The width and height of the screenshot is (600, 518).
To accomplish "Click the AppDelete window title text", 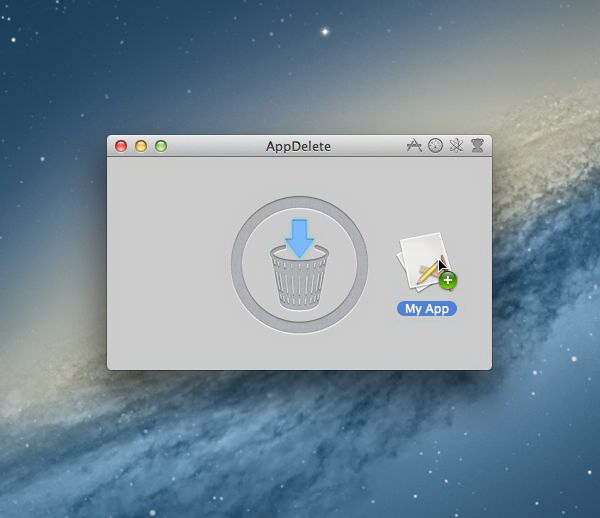I will (x=298, y=146).
